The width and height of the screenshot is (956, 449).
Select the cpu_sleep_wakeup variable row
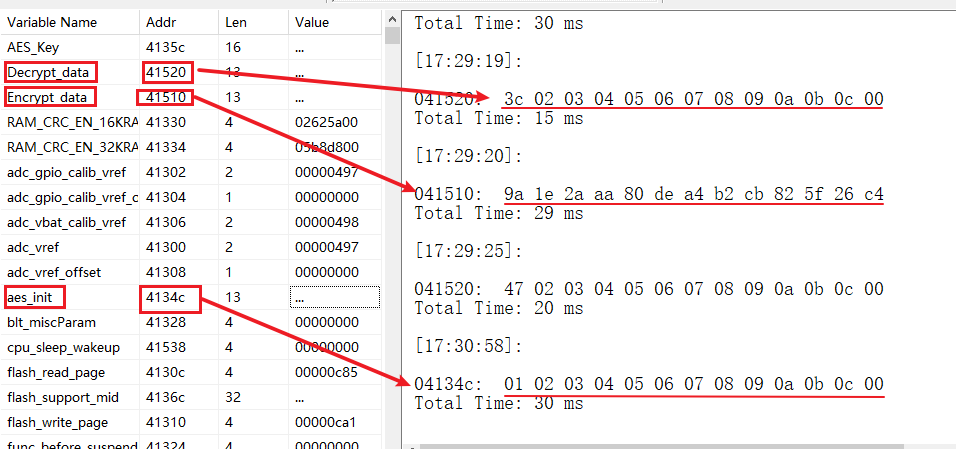63,347
